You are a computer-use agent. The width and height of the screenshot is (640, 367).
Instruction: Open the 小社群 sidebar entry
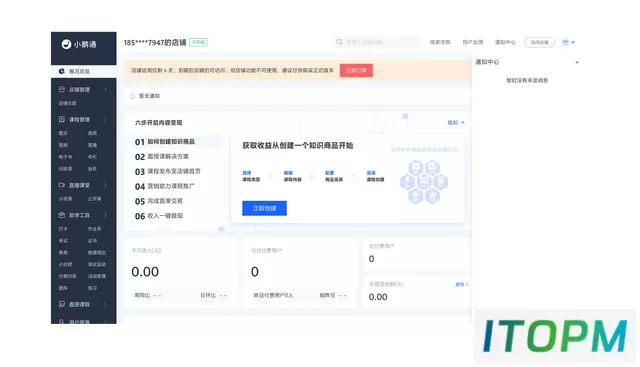(65, 265)
